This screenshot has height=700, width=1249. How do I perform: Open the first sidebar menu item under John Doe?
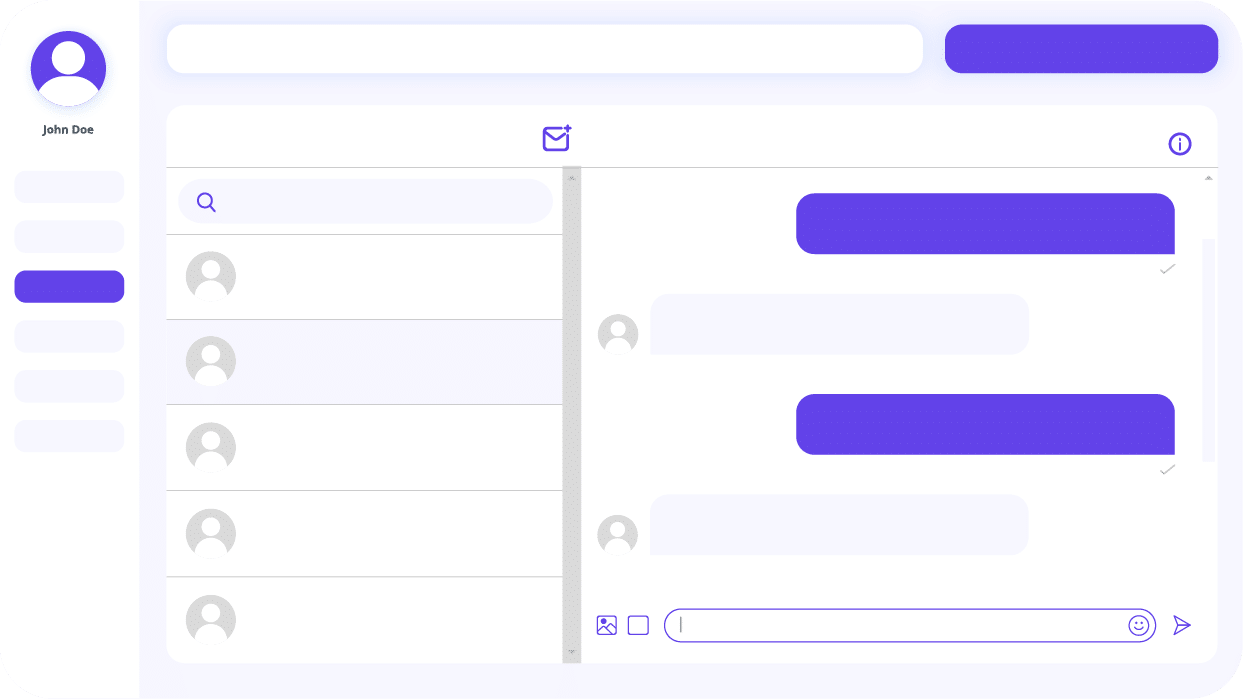(x=69, y=187)
